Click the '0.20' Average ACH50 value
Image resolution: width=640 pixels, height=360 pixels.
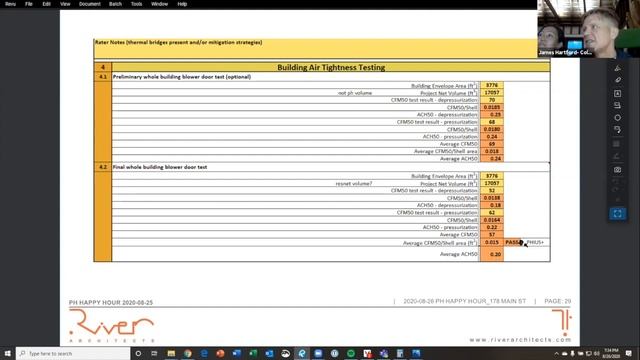coord(492,254)
